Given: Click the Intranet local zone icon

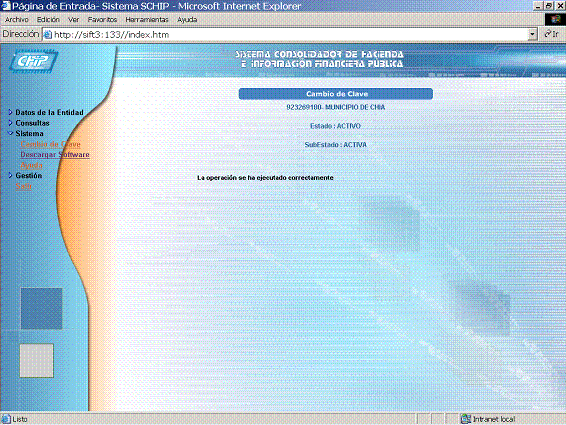Looking at the screenshot, I should pos(466,419).
